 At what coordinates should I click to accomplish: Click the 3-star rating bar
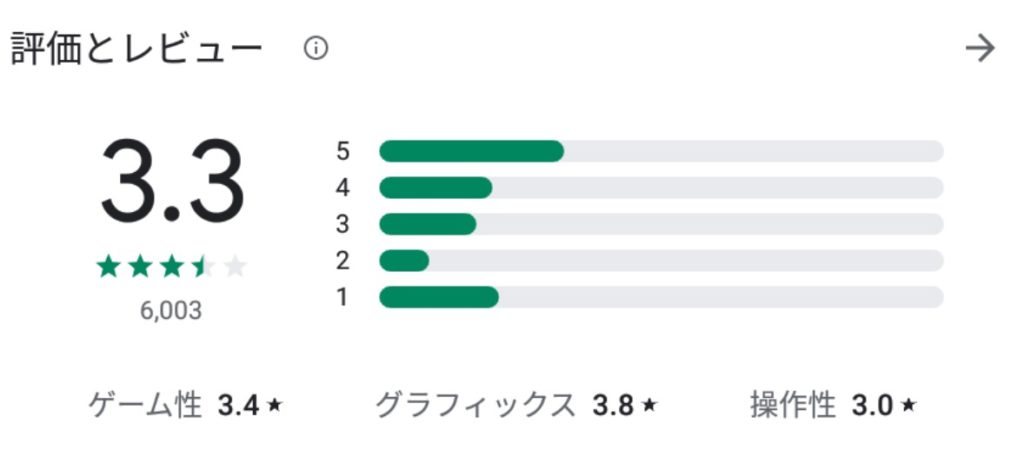(x=660, y=224)
